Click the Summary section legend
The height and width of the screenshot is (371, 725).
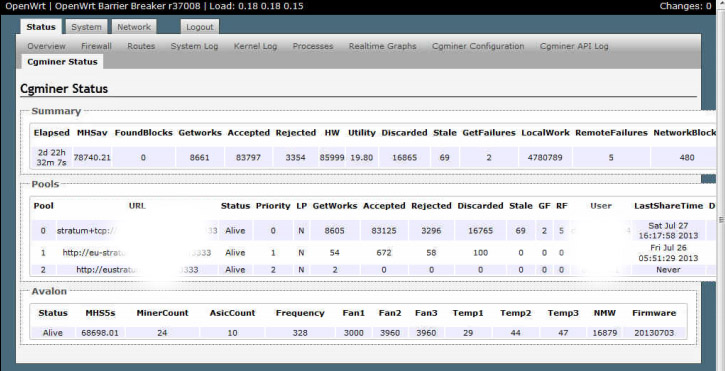point(56,111)
